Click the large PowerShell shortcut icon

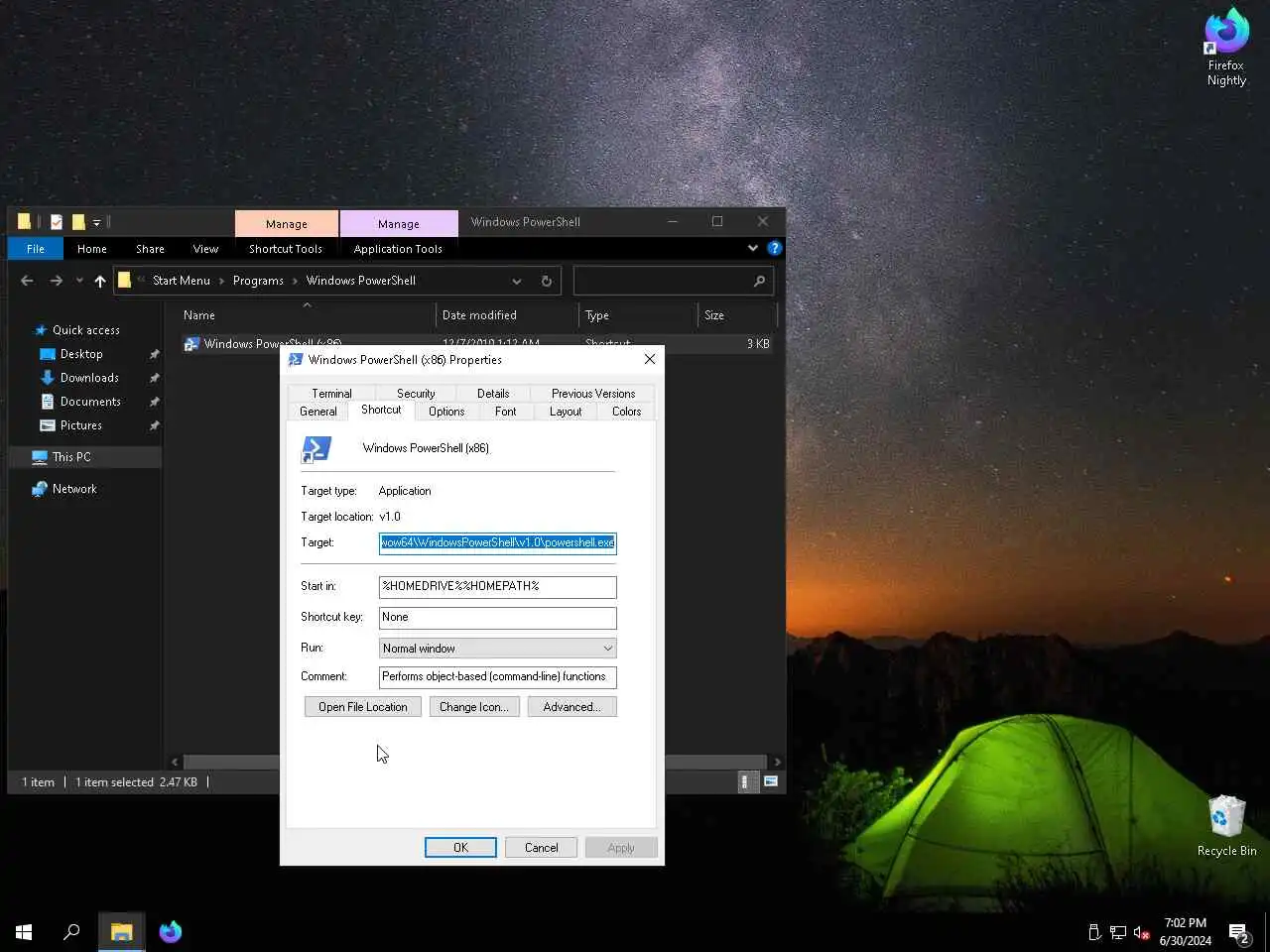coord(317,449)
